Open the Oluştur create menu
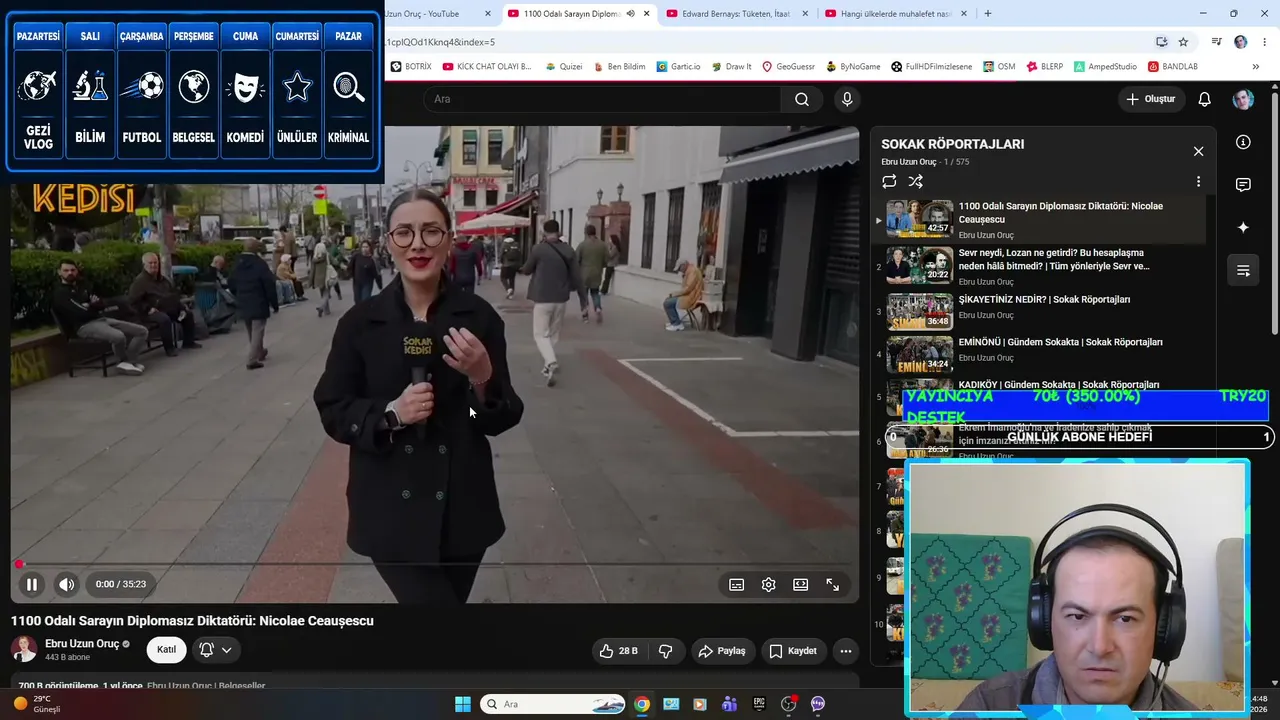The image size is (1280, 720). [x=1150, y=99]
